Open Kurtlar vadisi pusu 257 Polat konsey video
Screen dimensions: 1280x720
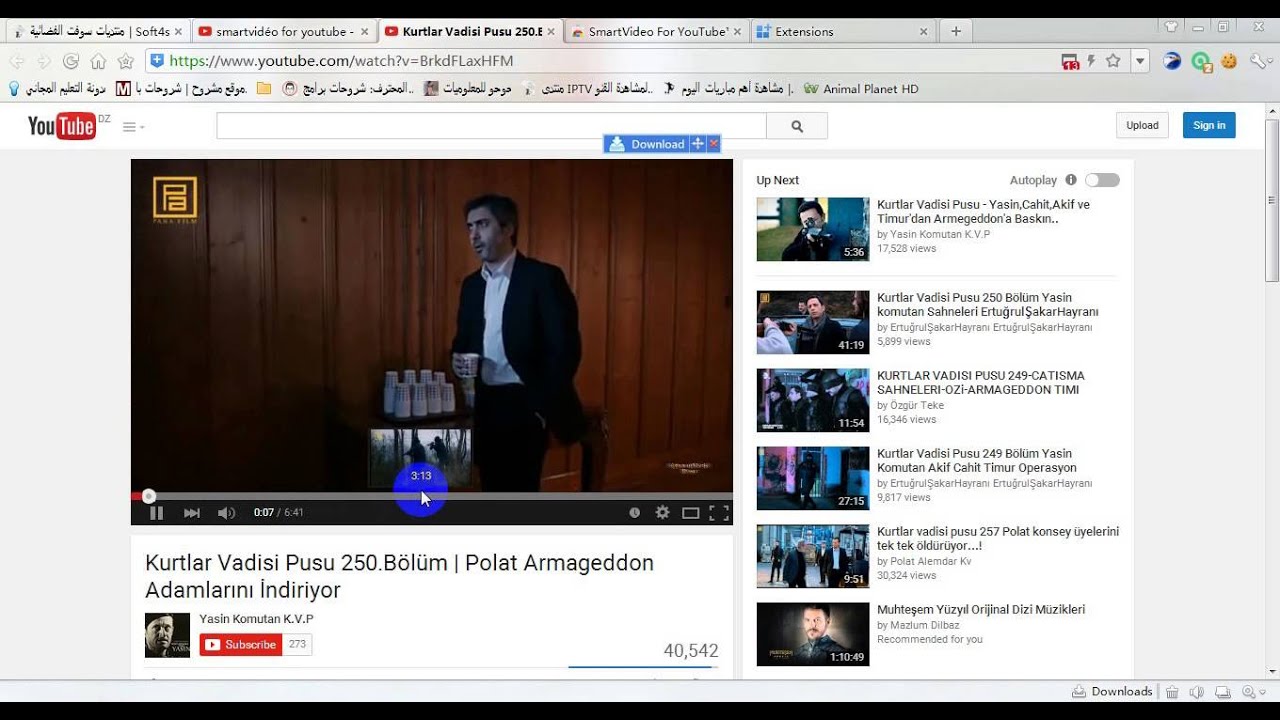(998, 538)
